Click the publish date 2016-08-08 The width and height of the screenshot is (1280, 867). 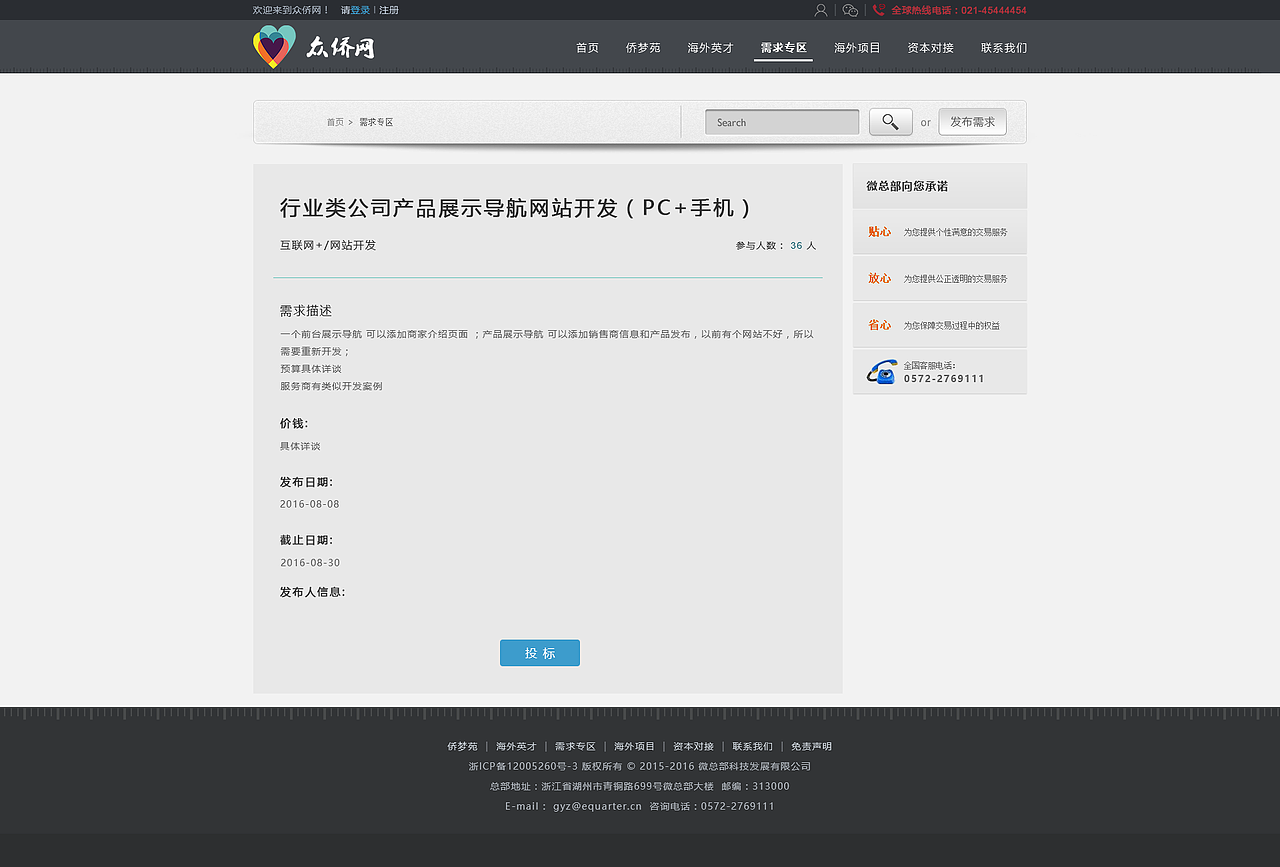tap(310, 504)
